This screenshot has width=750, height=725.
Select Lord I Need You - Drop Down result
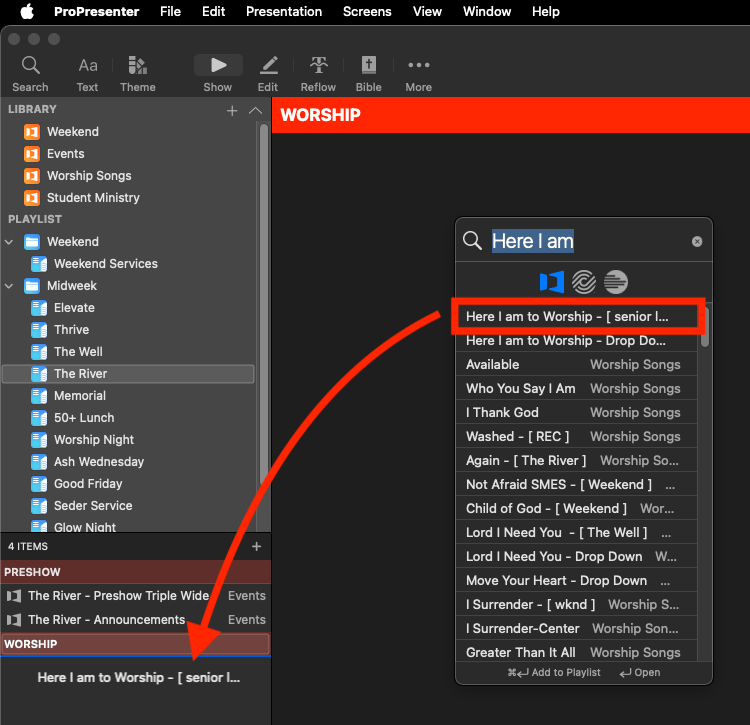pos(577,556)
